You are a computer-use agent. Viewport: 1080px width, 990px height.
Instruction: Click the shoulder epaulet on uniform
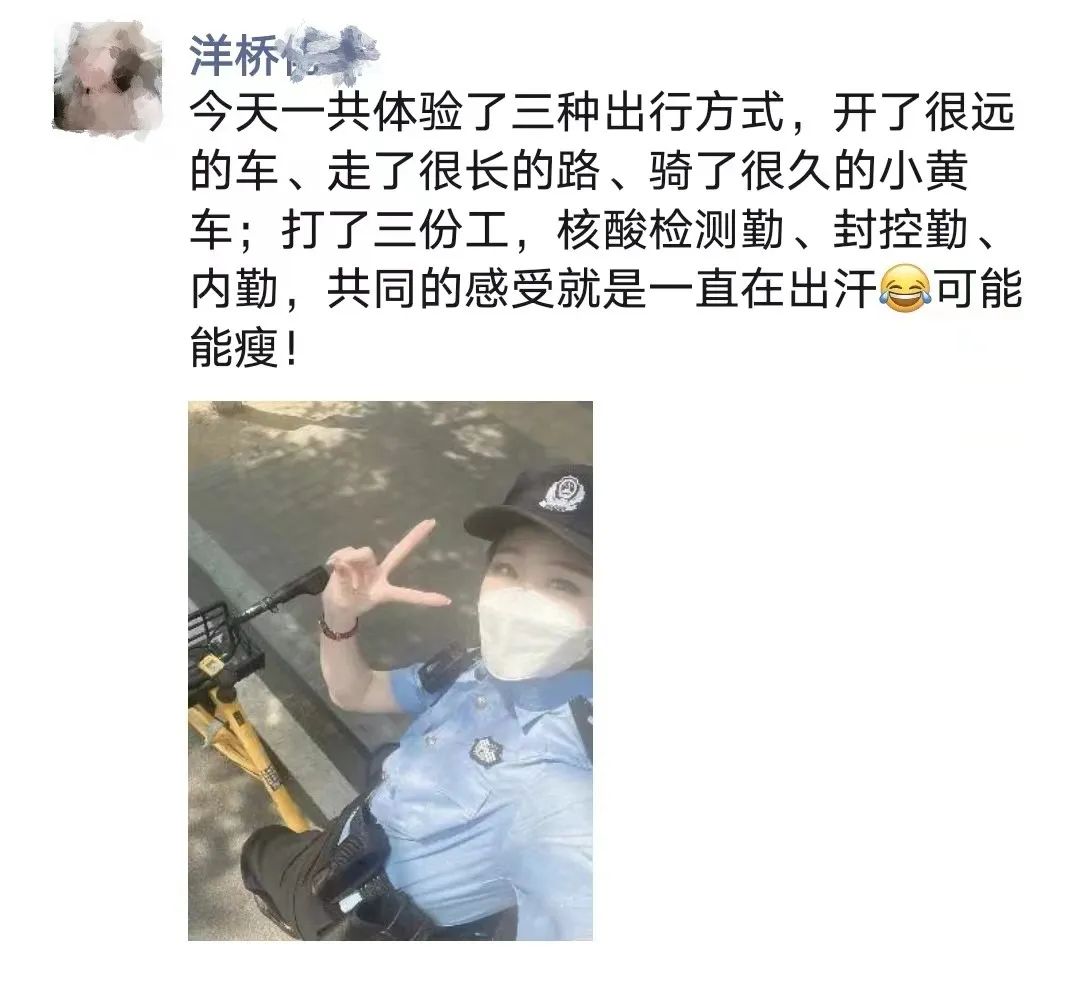(440, 668)
